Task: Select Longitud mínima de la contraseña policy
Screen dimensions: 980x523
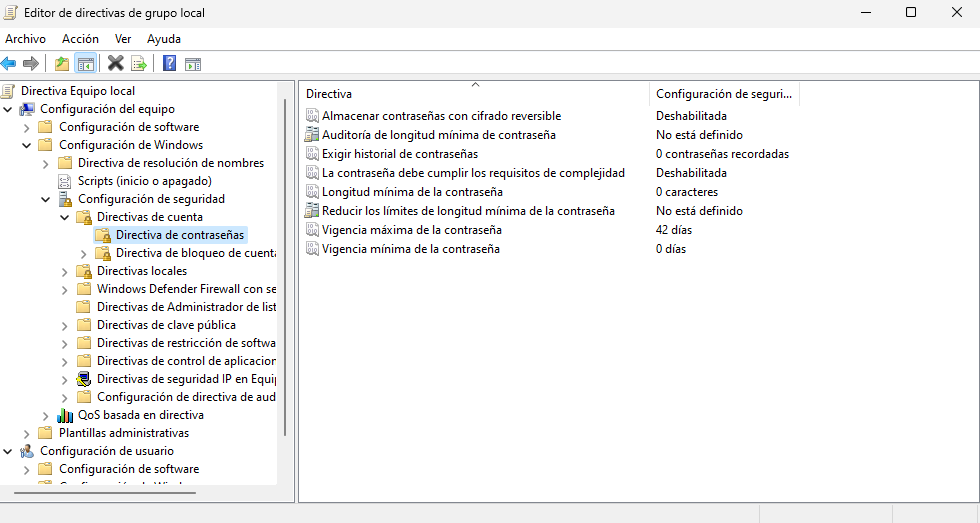Action: point(411,192)
